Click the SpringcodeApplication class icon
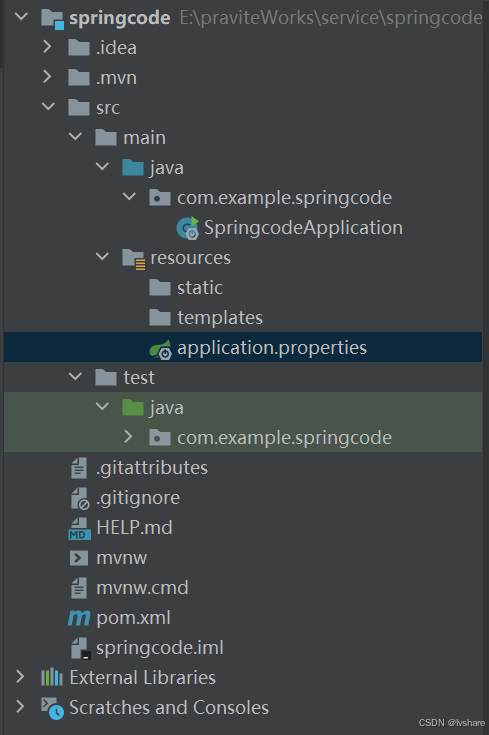The height and width of the screenshot is (735, 489). [x=188, y=228]
